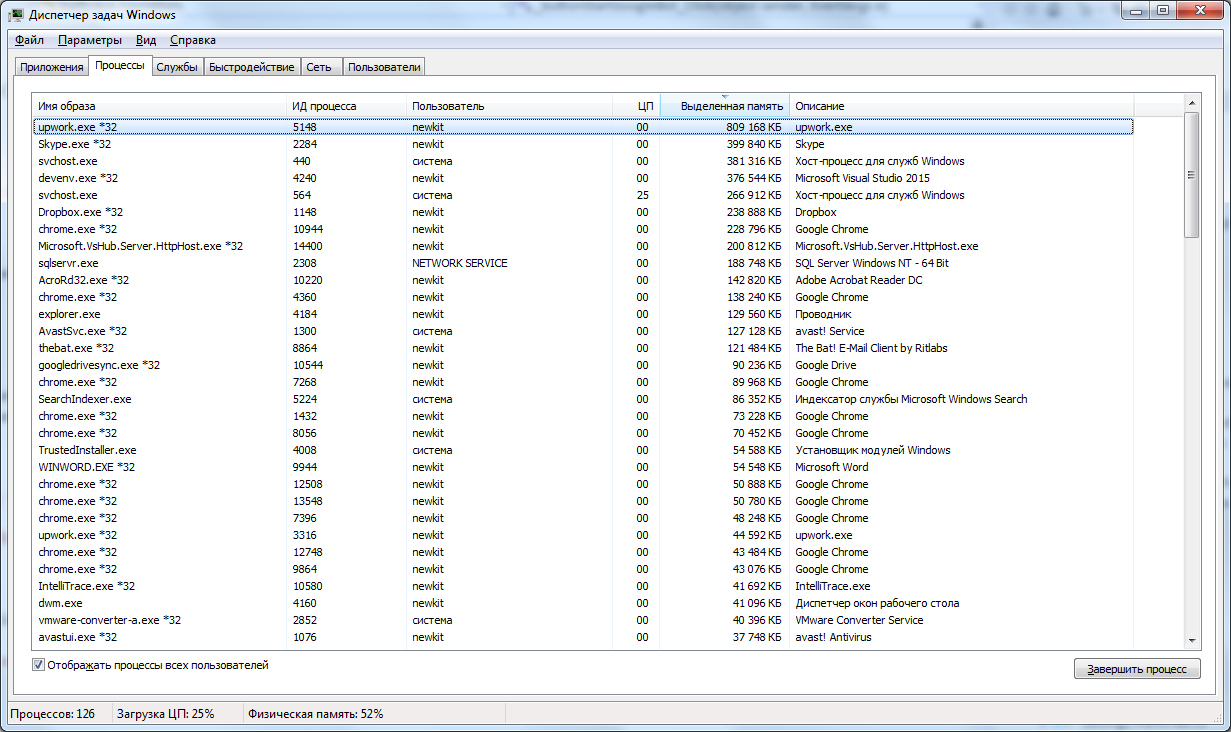Switch to the Быстродействие tab
The image size is (1231, 732).
point(252,67)
